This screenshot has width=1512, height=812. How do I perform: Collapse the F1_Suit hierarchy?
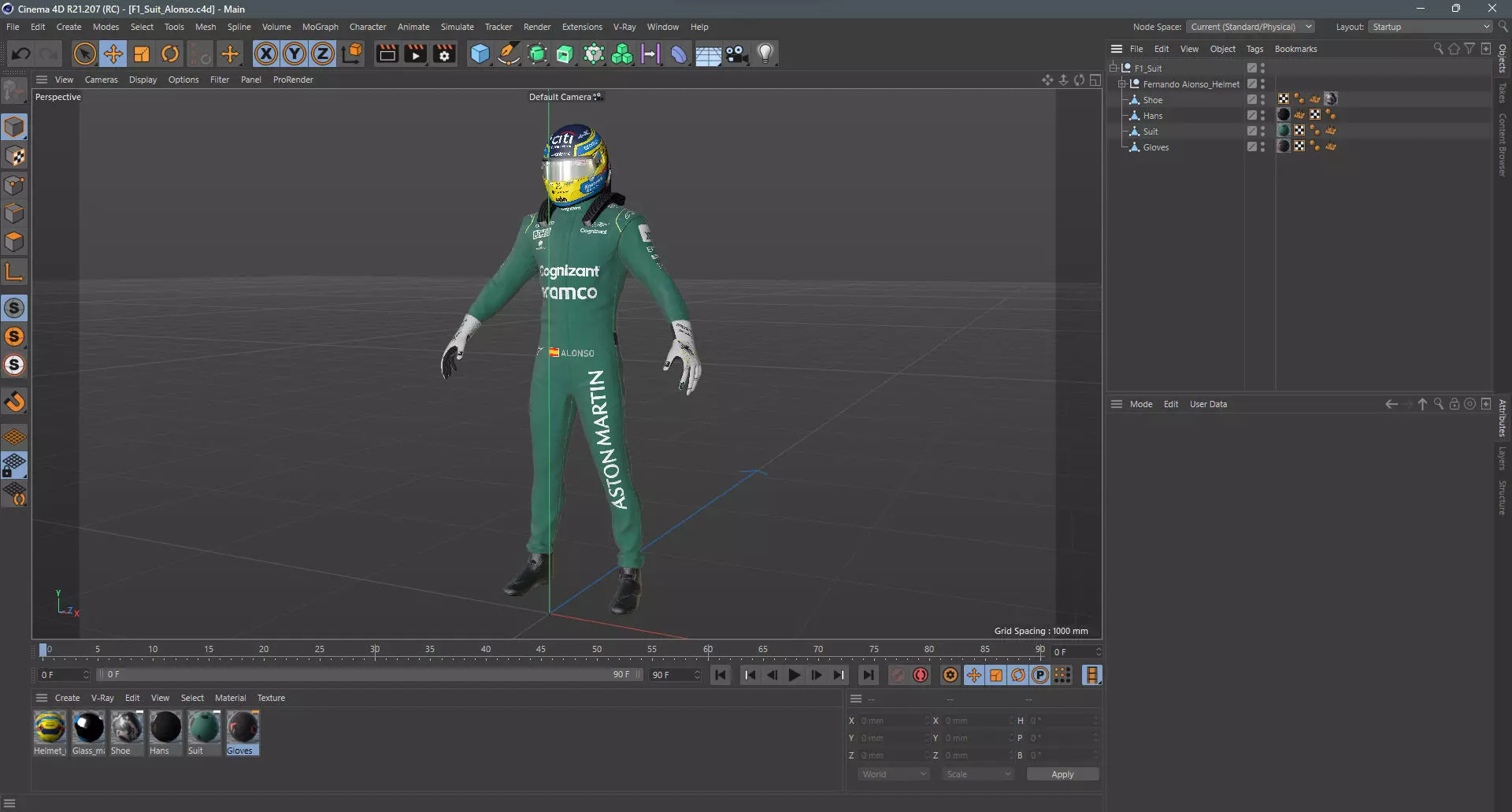1114,68
